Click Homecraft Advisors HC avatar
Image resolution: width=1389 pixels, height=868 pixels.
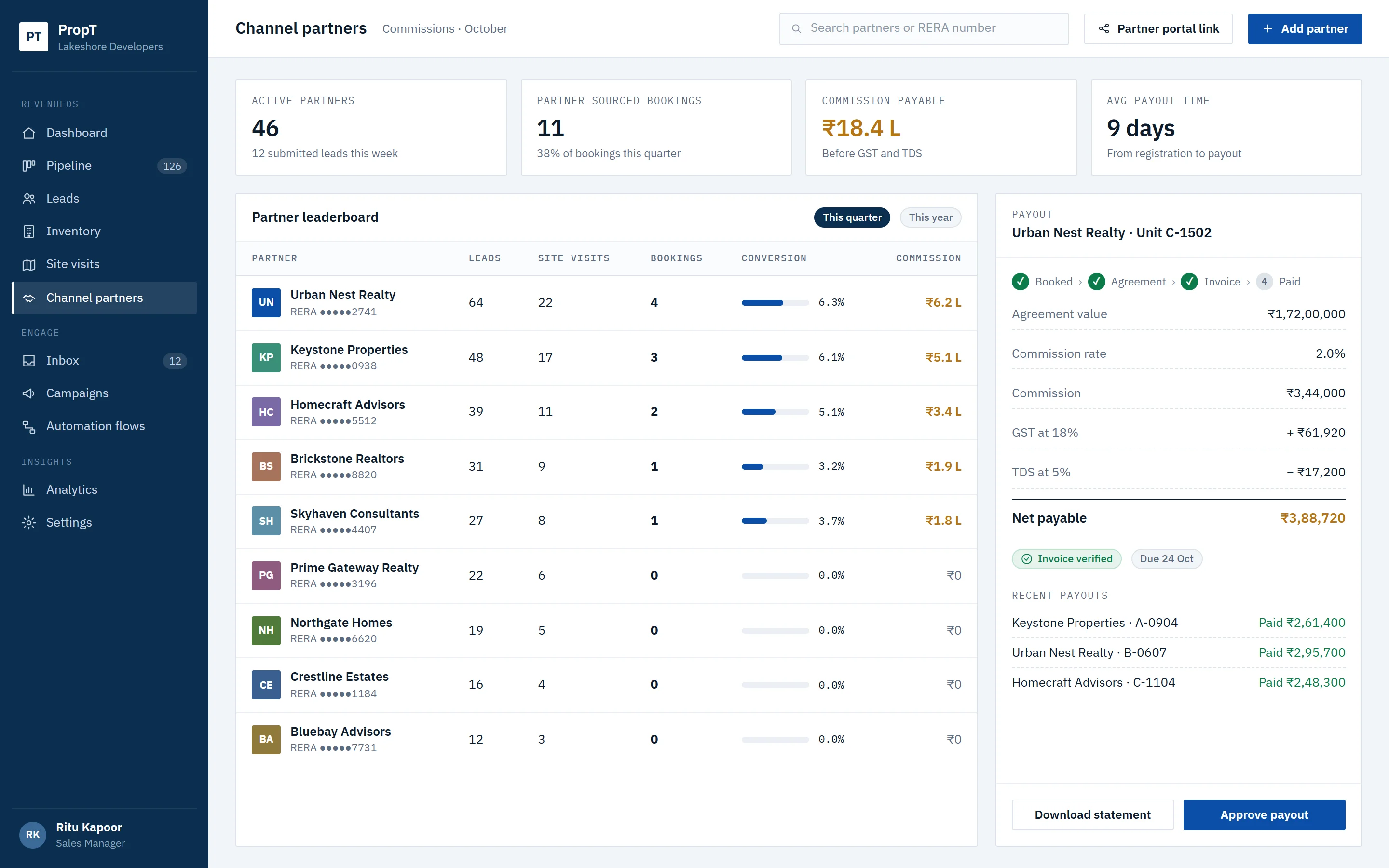click(x=266, y=412)
